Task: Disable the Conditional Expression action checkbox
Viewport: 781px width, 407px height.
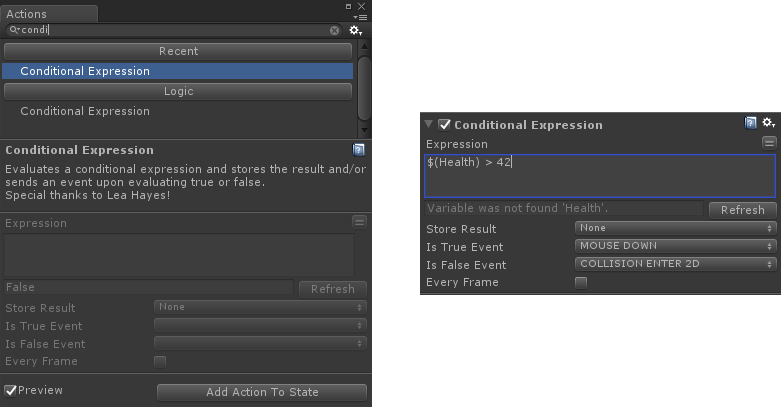Action: (x=444, y=125)
